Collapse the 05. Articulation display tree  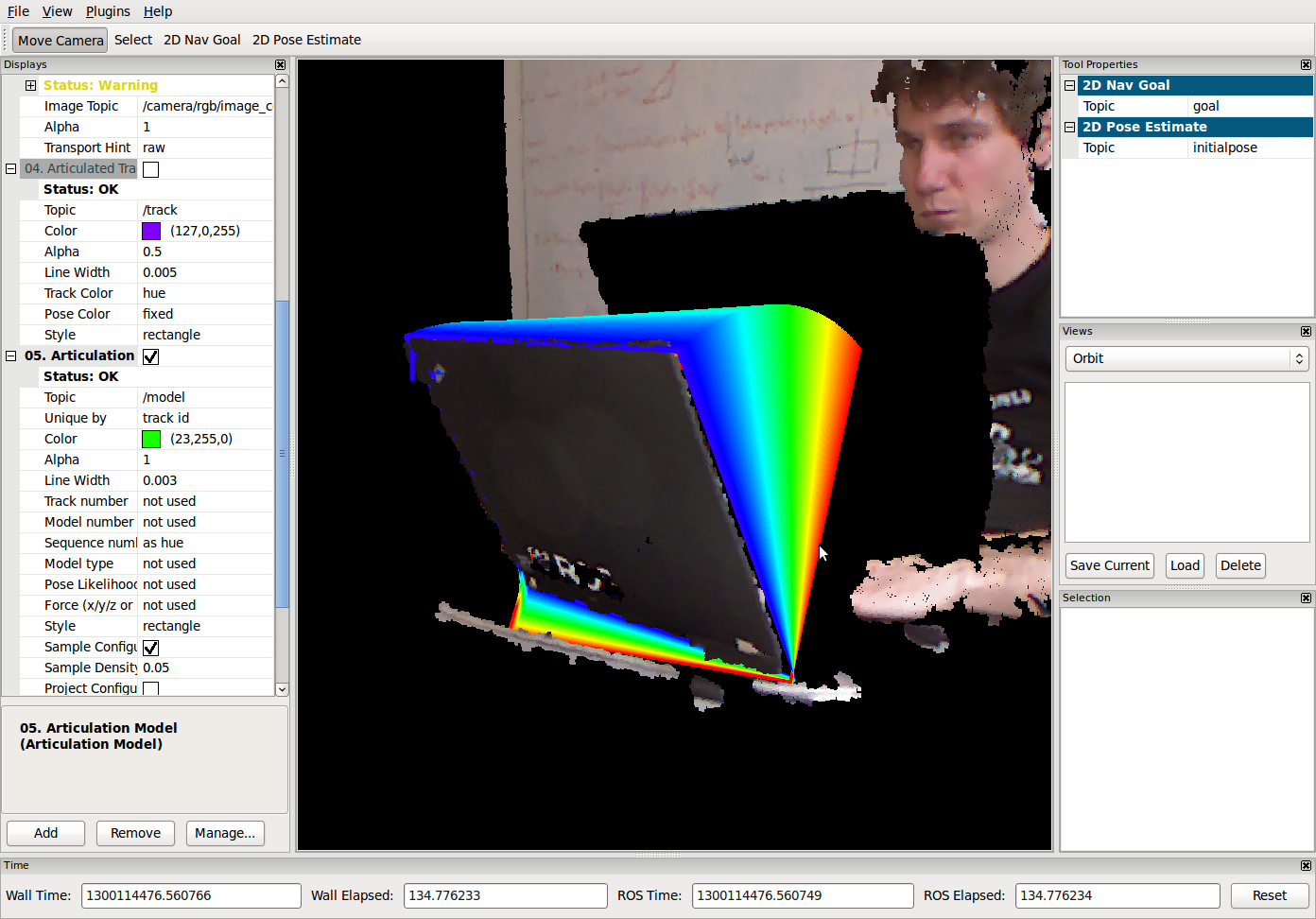11,356
